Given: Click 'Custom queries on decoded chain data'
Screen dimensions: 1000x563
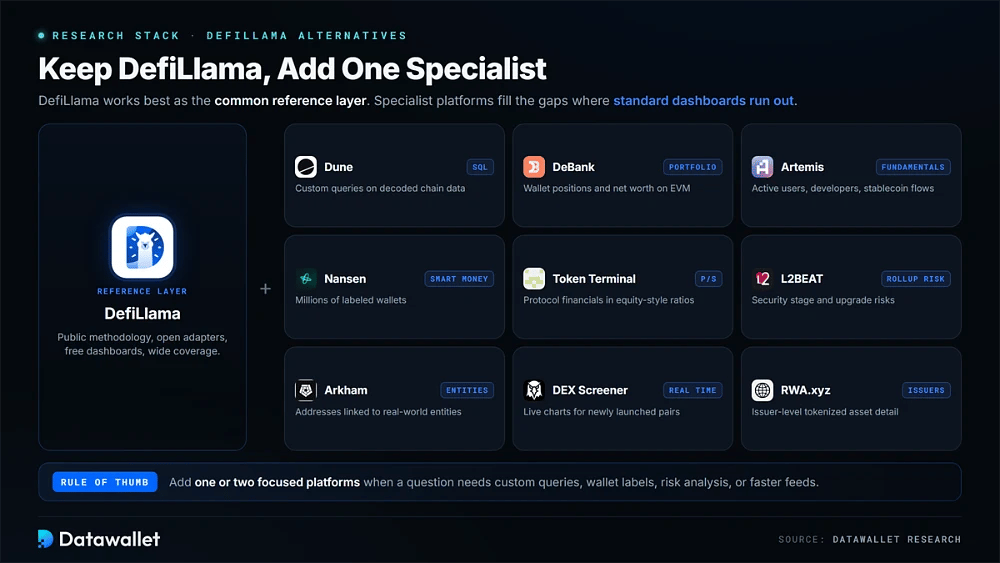Looking at the screenshot, I should coord(380,188).
